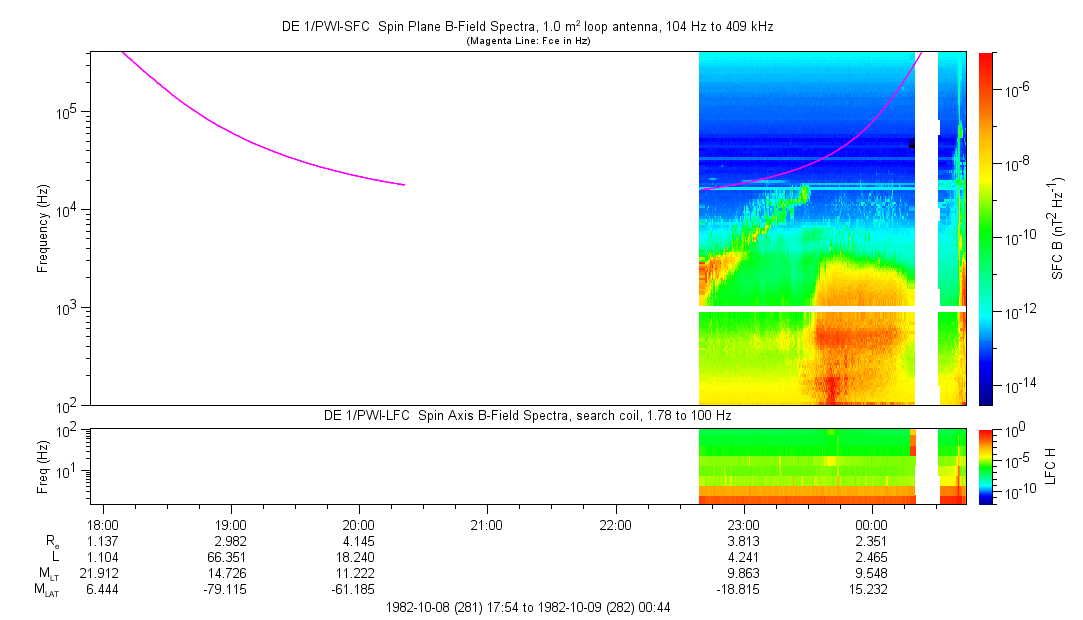Click the DE 1/PWI-SFC plot title

[527, 27]
